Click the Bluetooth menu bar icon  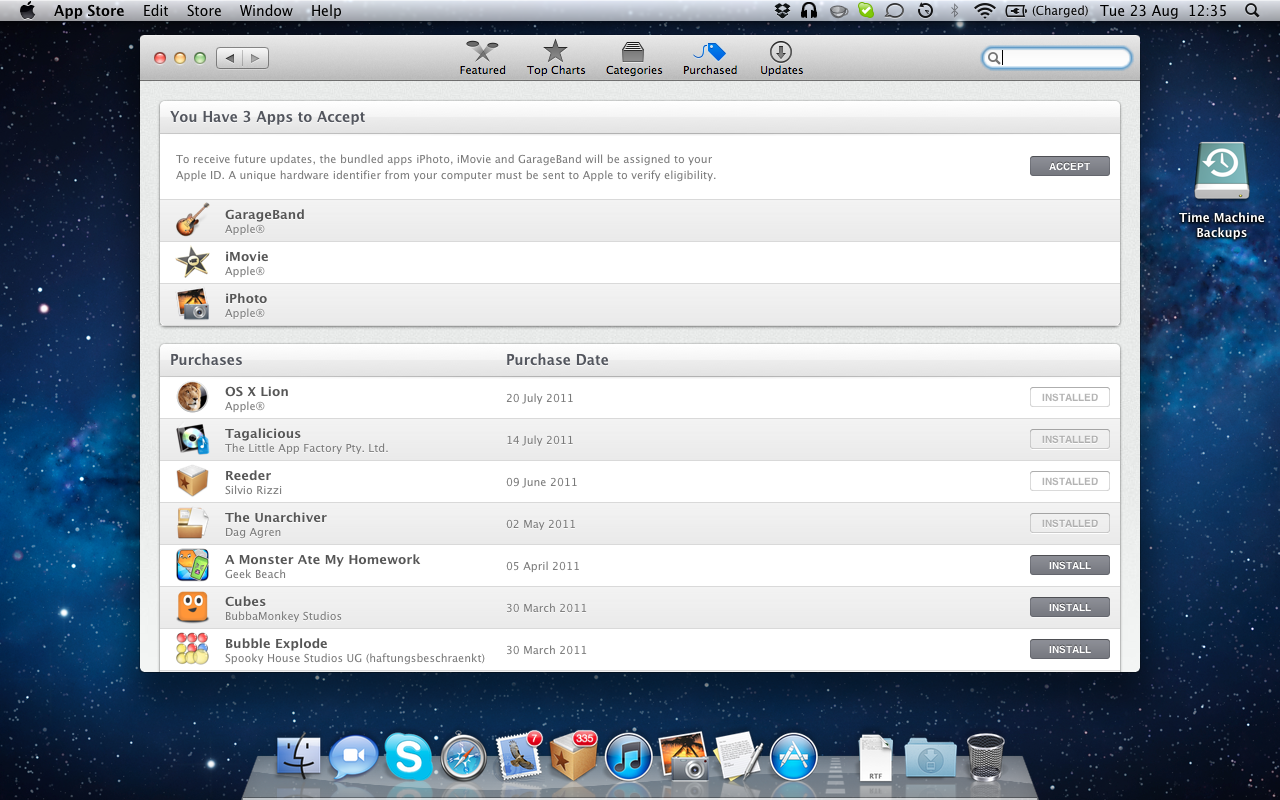[x=955, y=11]
